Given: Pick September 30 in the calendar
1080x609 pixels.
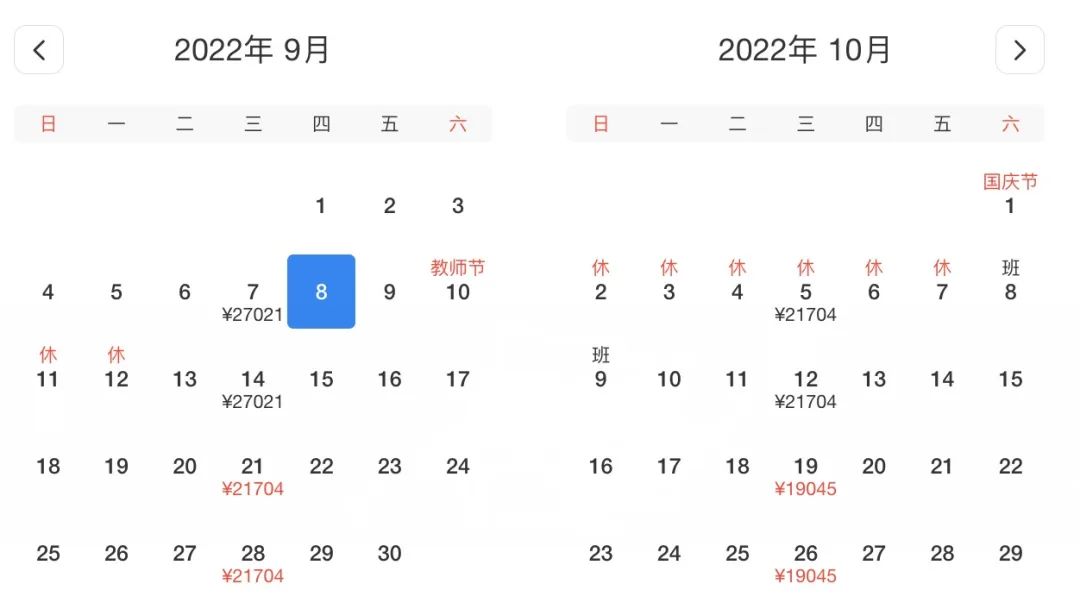Looking at the screenshot, I should pos(389,553).
